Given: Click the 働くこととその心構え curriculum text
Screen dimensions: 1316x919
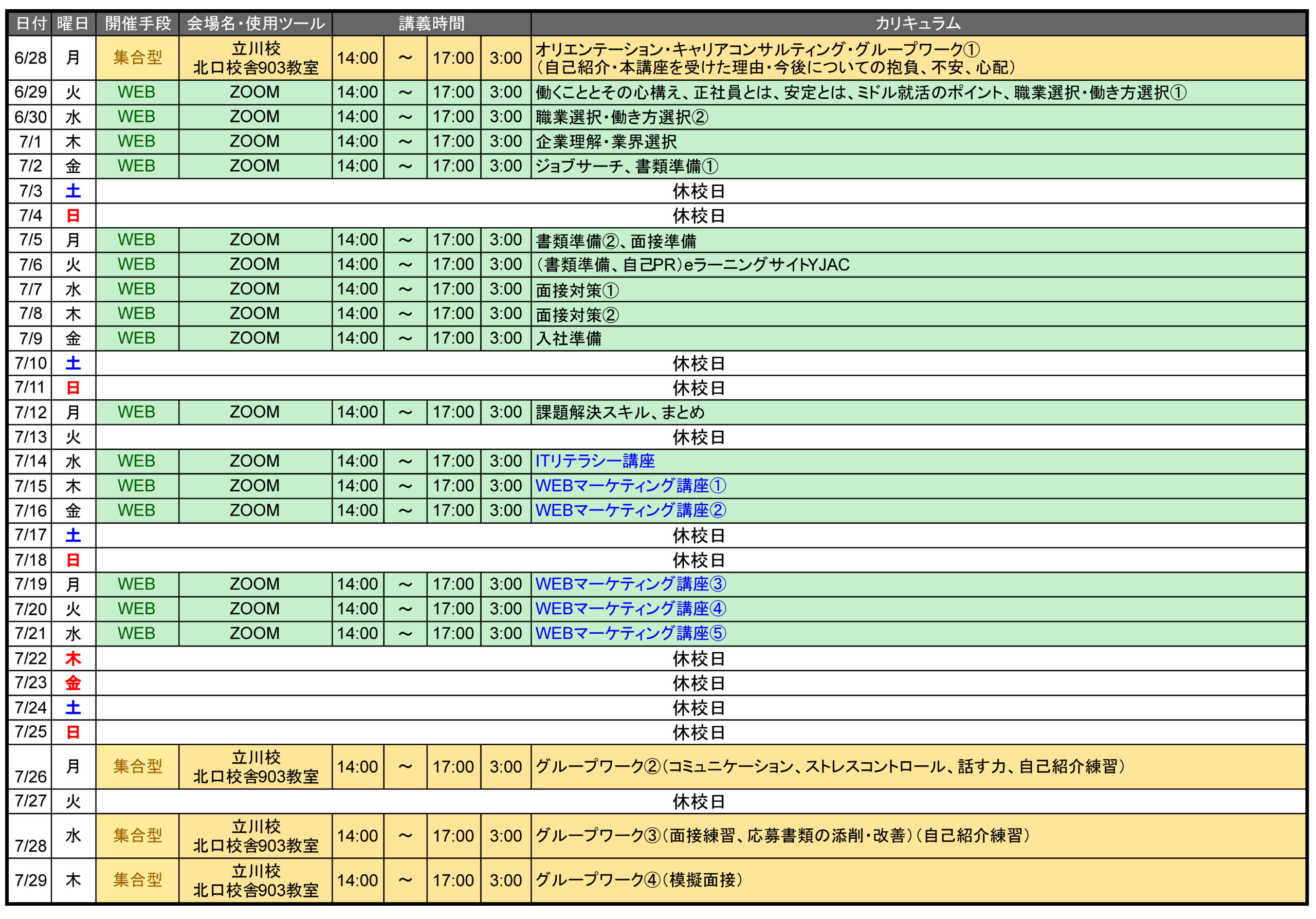Looking at the screenshot, I should 861,92.
